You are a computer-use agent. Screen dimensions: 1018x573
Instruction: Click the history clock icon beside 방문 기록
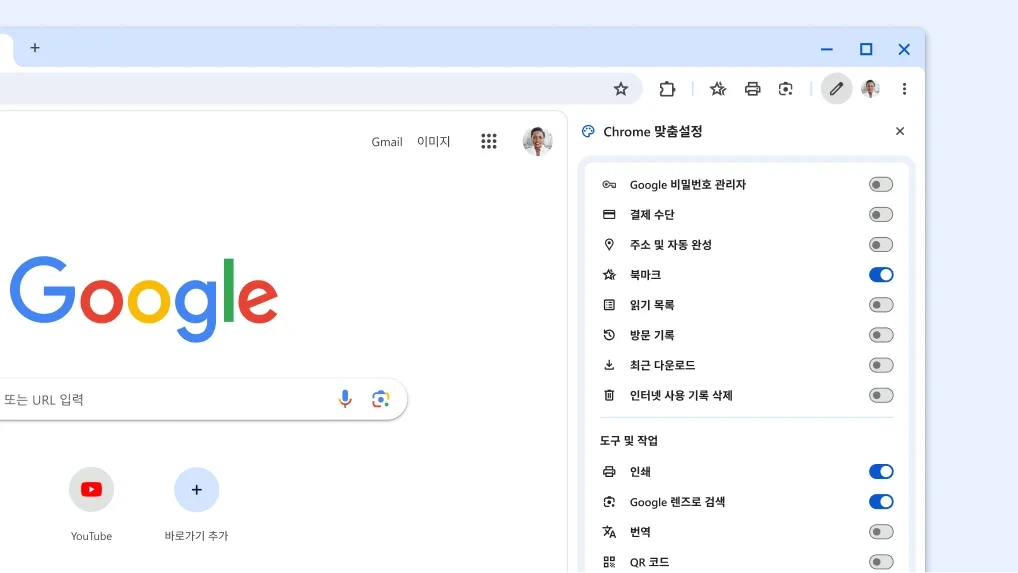click(x=609, y=335)
